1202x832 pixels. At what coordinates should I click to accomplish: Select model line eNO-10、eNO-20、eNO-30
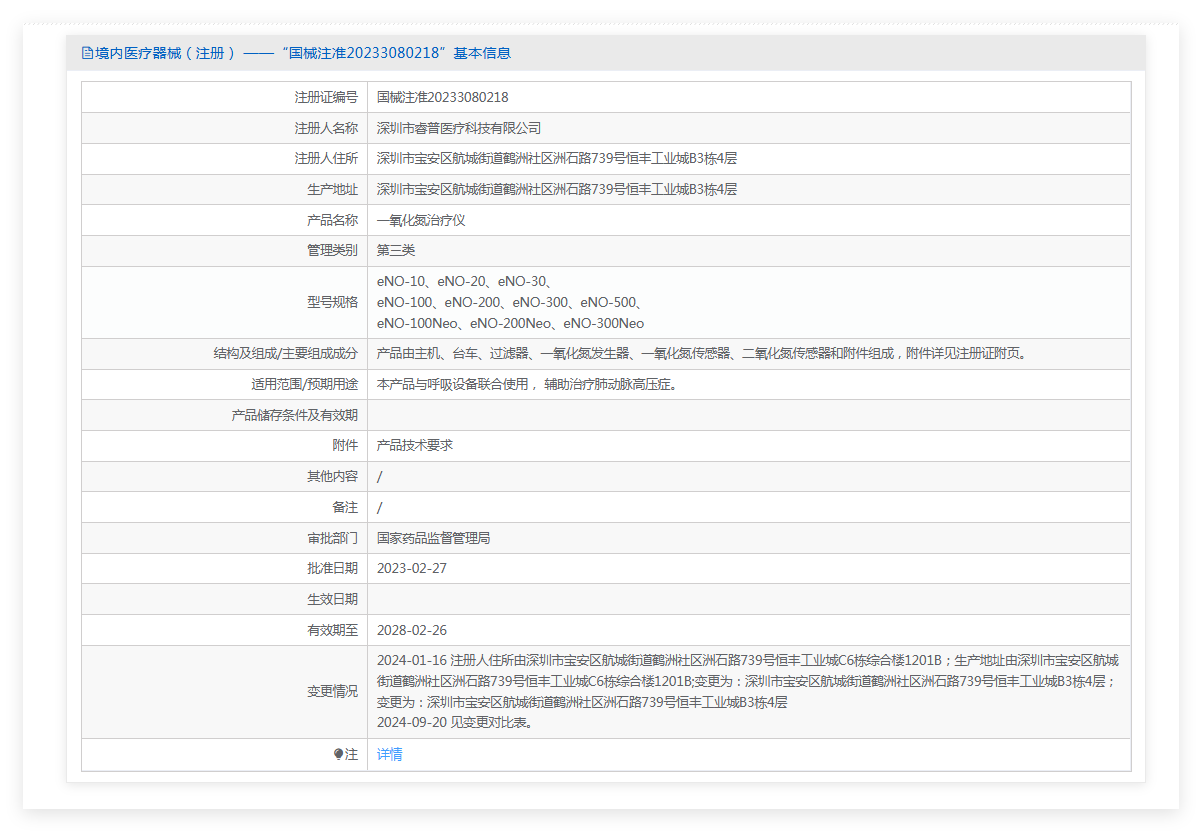tap(465, 281)
